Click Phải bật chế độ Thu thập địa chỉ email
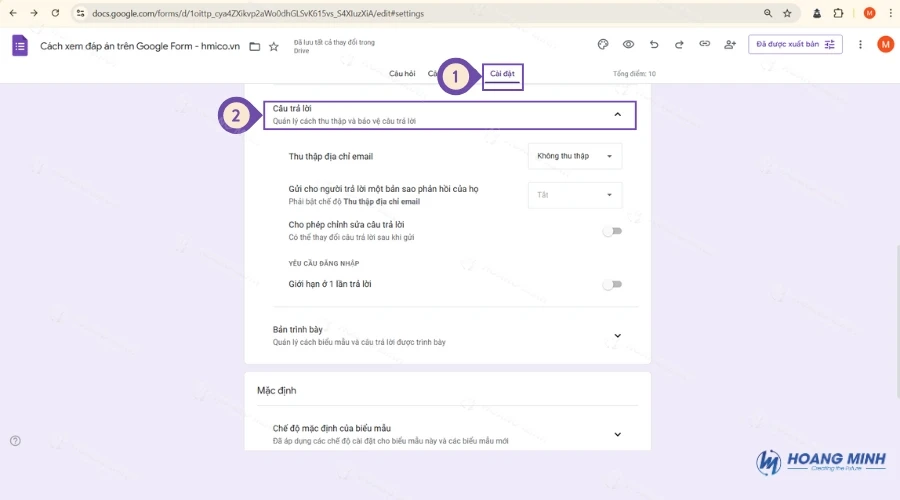This screenshot has width=900, height=500. click(354, 201)
